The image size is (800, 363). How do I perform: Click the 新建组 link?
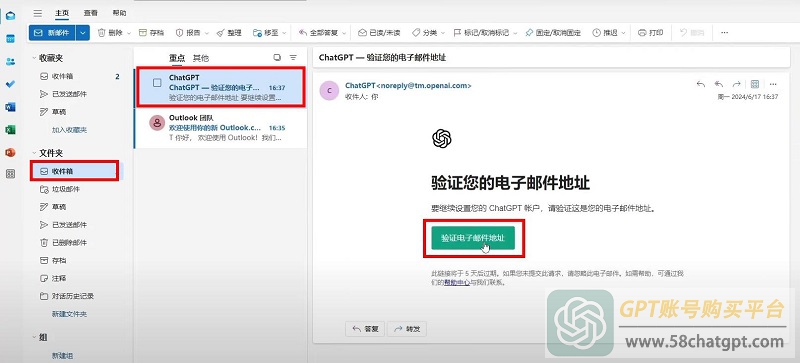(x=62, y=355)
